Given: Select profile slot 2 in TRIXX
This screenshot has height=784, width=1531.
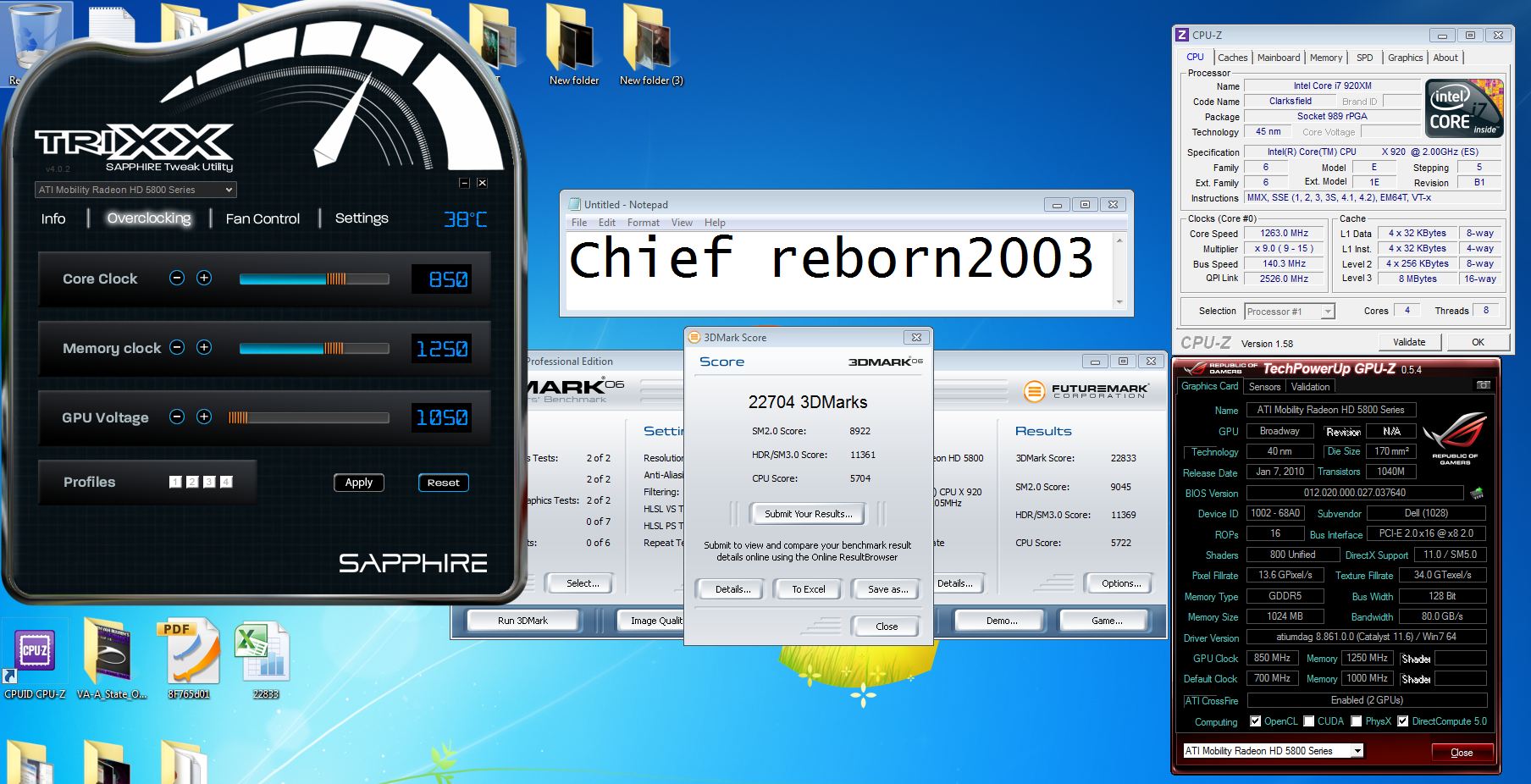Looking at the screenshot, I should 192,482.
